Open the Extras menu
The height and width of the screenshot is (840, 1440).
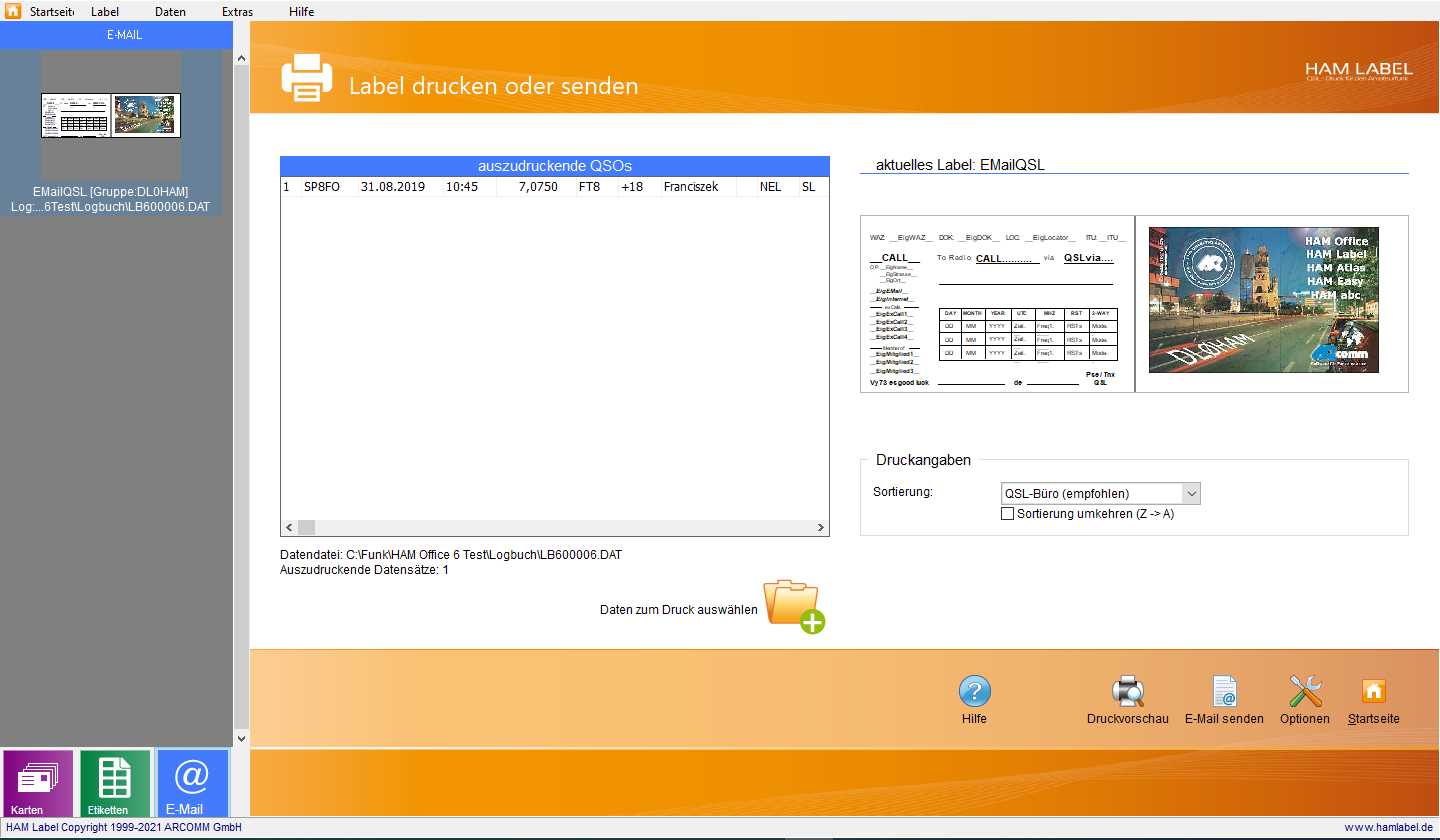(237, 12)
